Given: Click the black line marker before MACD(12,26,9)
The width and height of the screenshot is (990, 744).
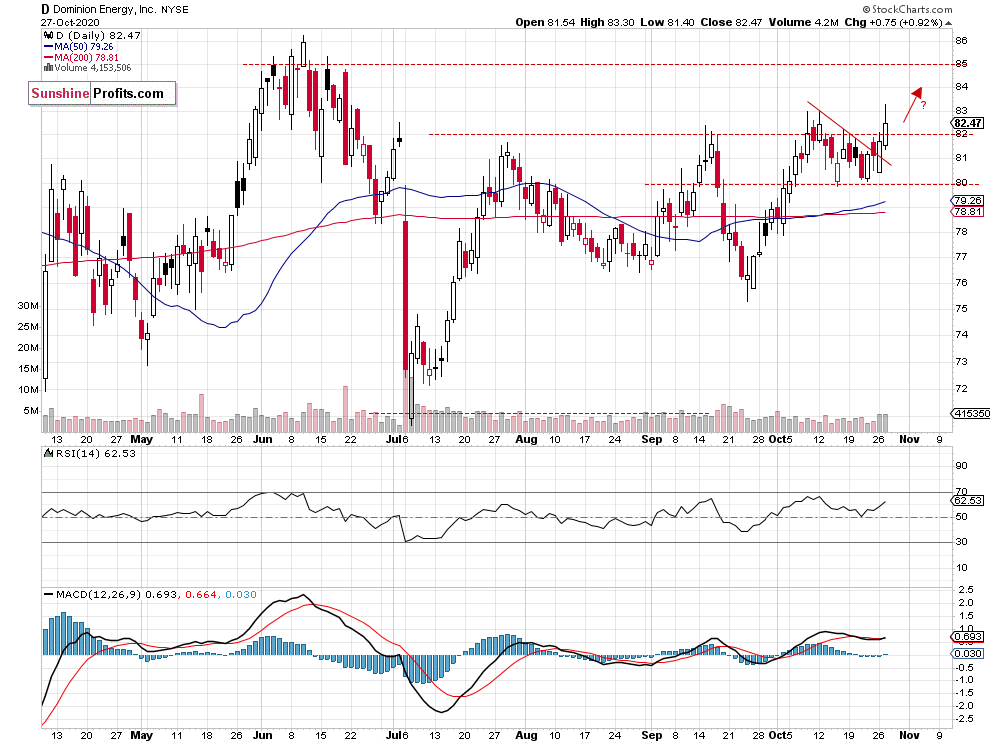Looking at the screenshot, I should tap(48, 594).
